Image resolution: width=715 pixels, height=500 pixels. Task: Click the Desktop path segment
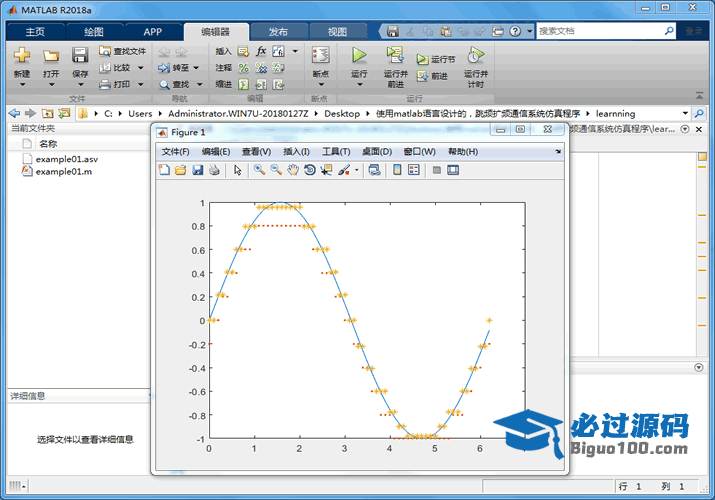(342, 113)
